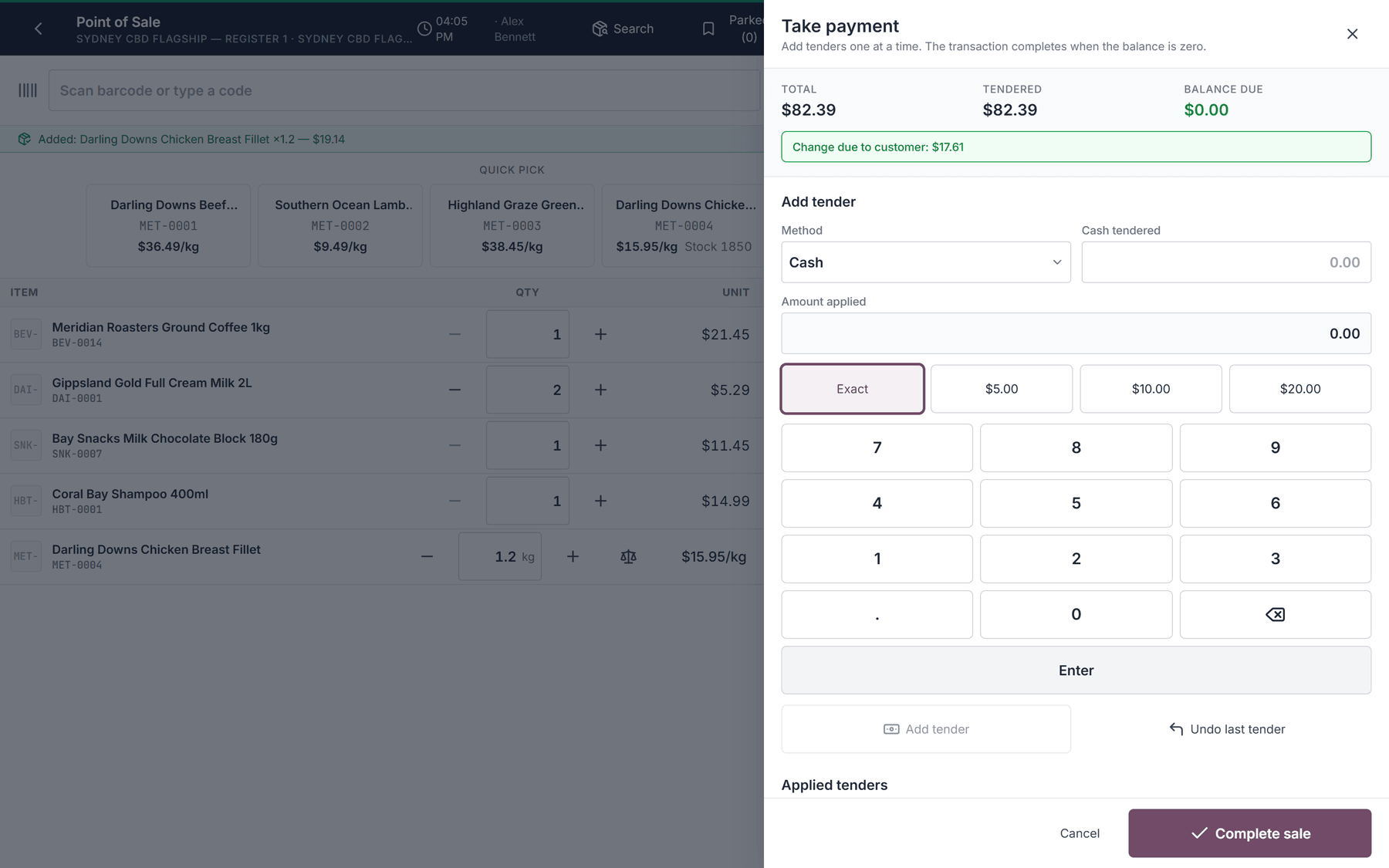The height and width of the screenshot is (868, 1389).
Task: Tap the decimal point key
Action: pyautogui.click(x=877, y=614)
